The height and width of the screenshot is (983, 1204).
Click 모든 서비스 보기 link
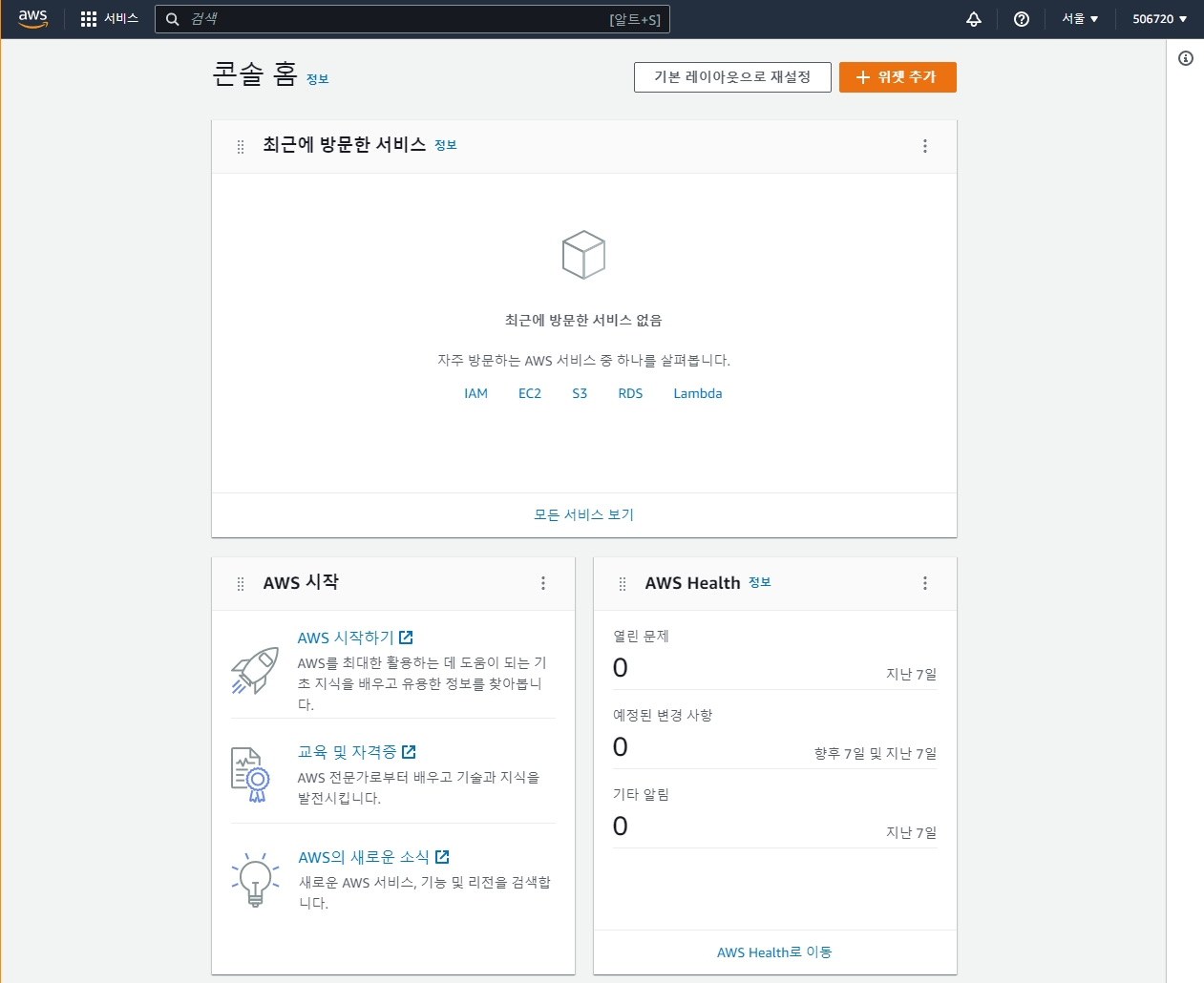[x=583, y=514]
